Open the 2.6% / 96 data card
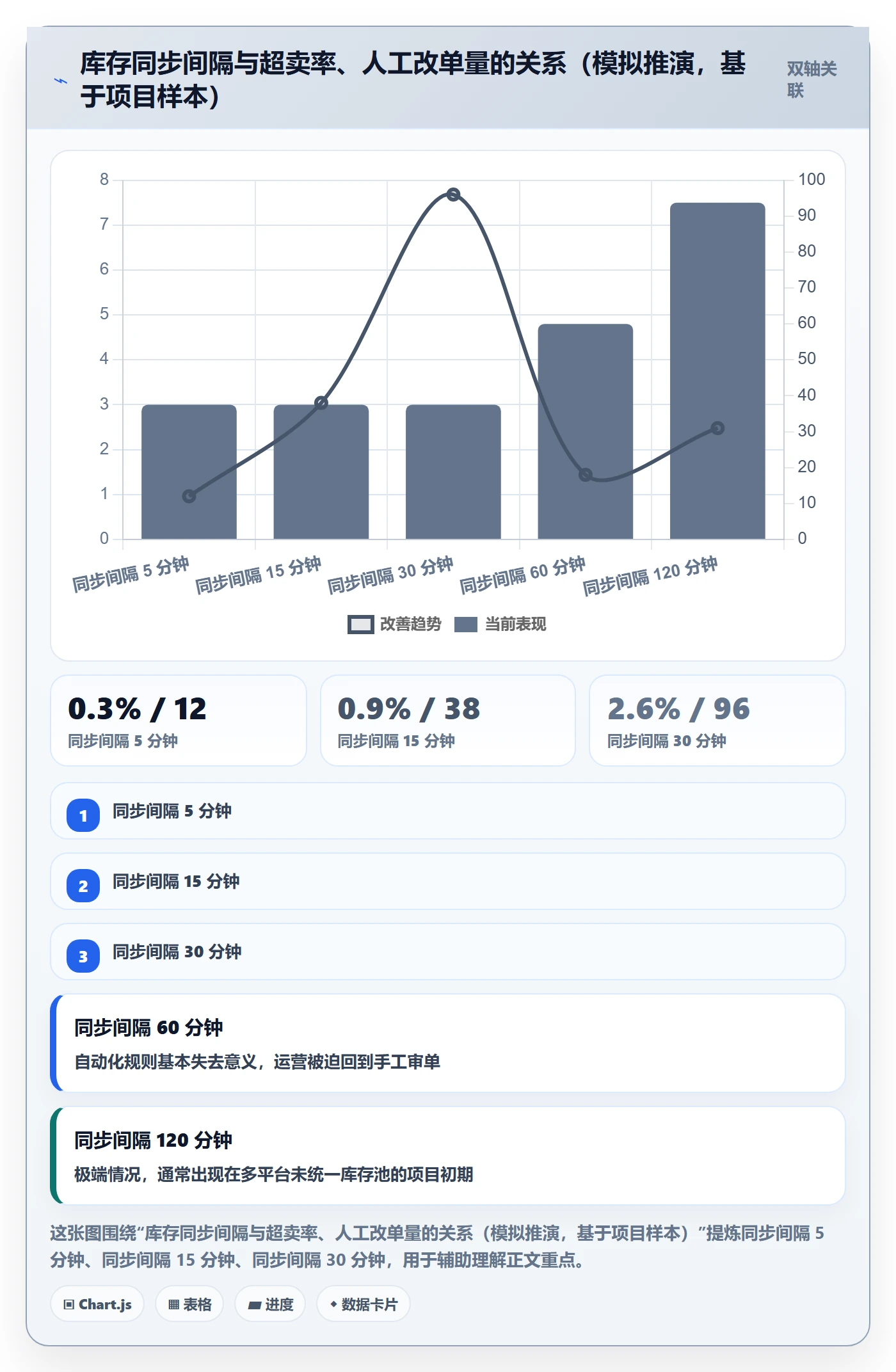The height and width of the screenshot is (1372, 896). [717, 721]
